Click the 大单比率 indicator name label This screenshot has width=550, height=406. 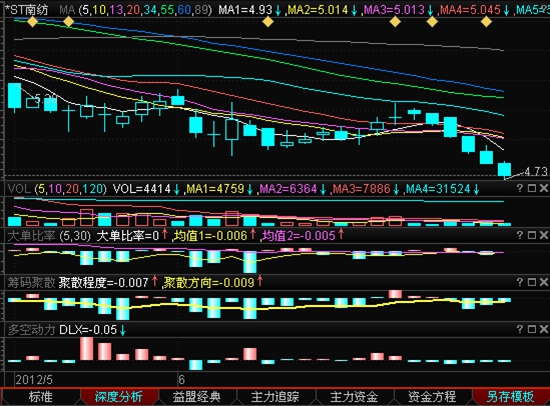coord(31,236)
